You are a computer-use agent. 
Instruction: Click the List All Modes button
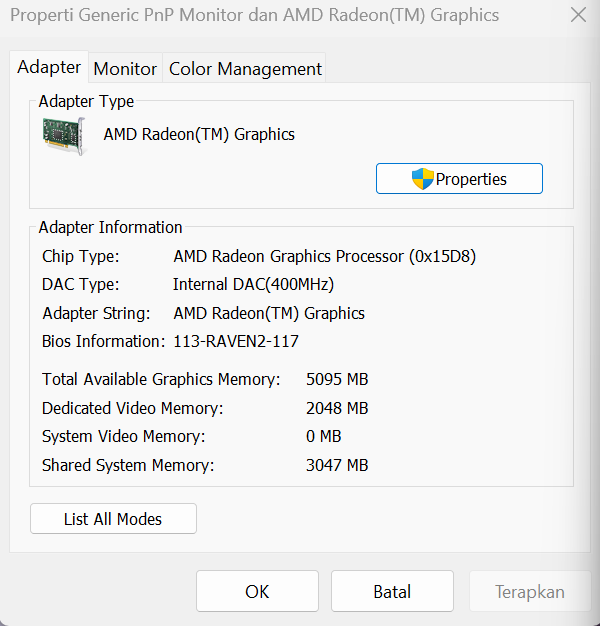(x=113, y=519)
